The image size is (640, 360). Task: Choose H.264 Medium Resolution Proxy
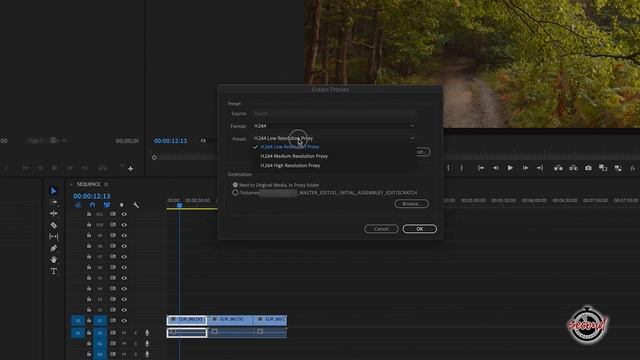point(294,156)
